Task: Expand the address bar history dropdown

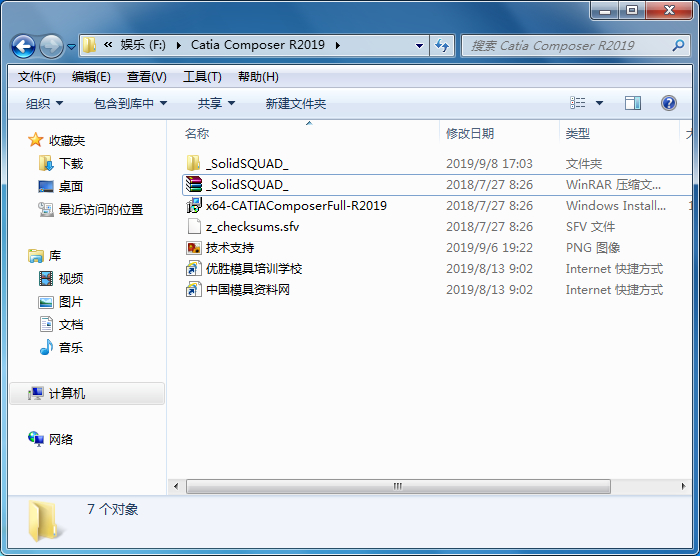Action: coord(419,46)
